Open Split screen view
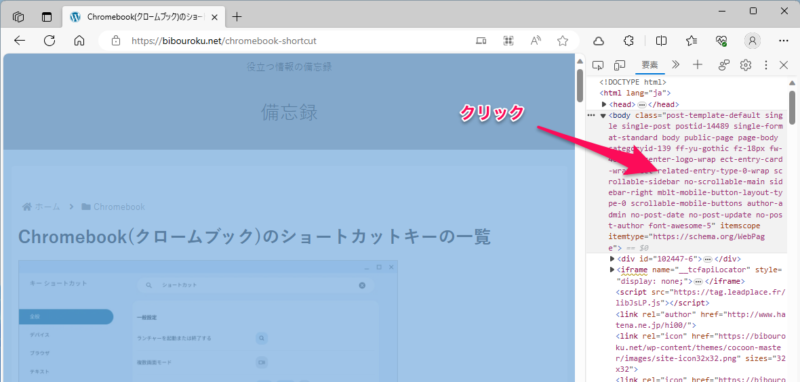Screen dimensions: 800x382 [662, 41]
